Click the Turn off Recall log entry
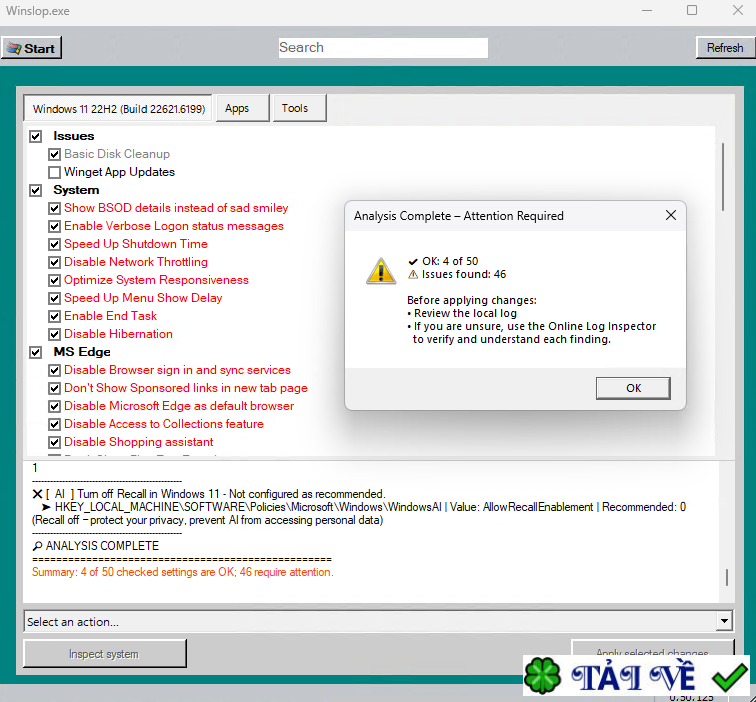Viewport: 756px width, 702px height. coord(209,494)
